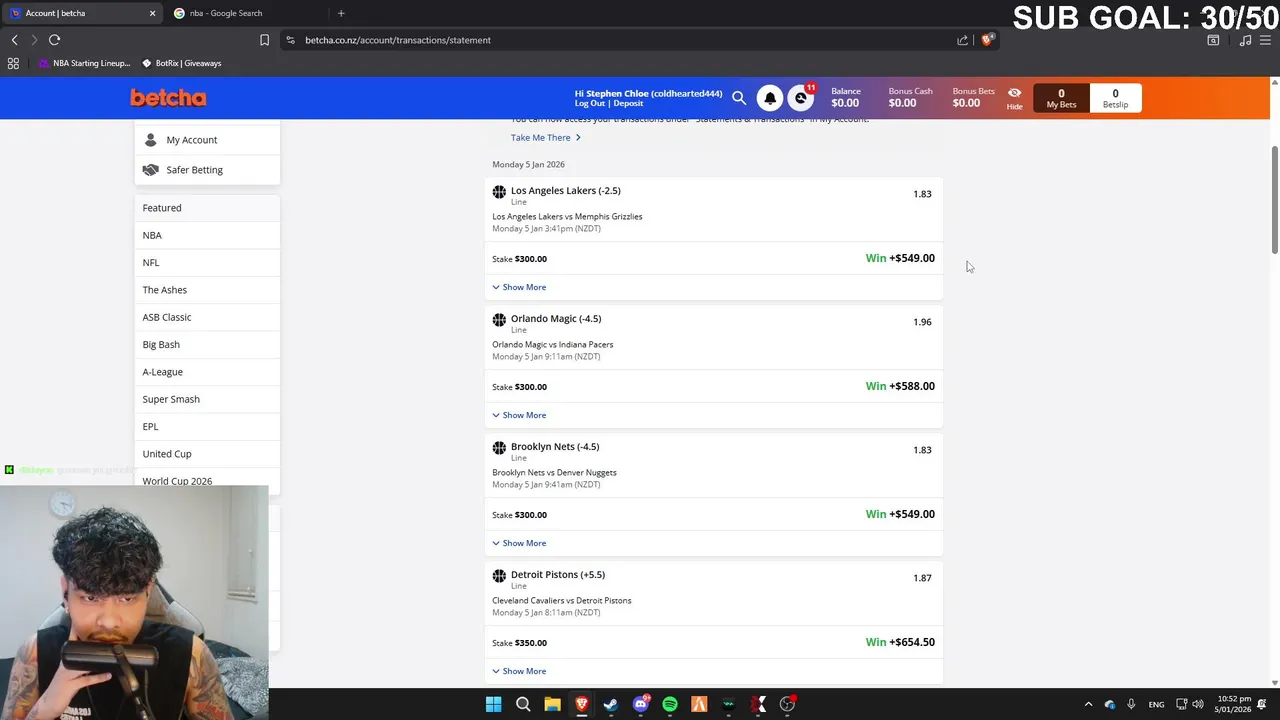This screenshot has width=1280, height=720.
Task: Open the search magnifier in header
Action: point(739,98)
